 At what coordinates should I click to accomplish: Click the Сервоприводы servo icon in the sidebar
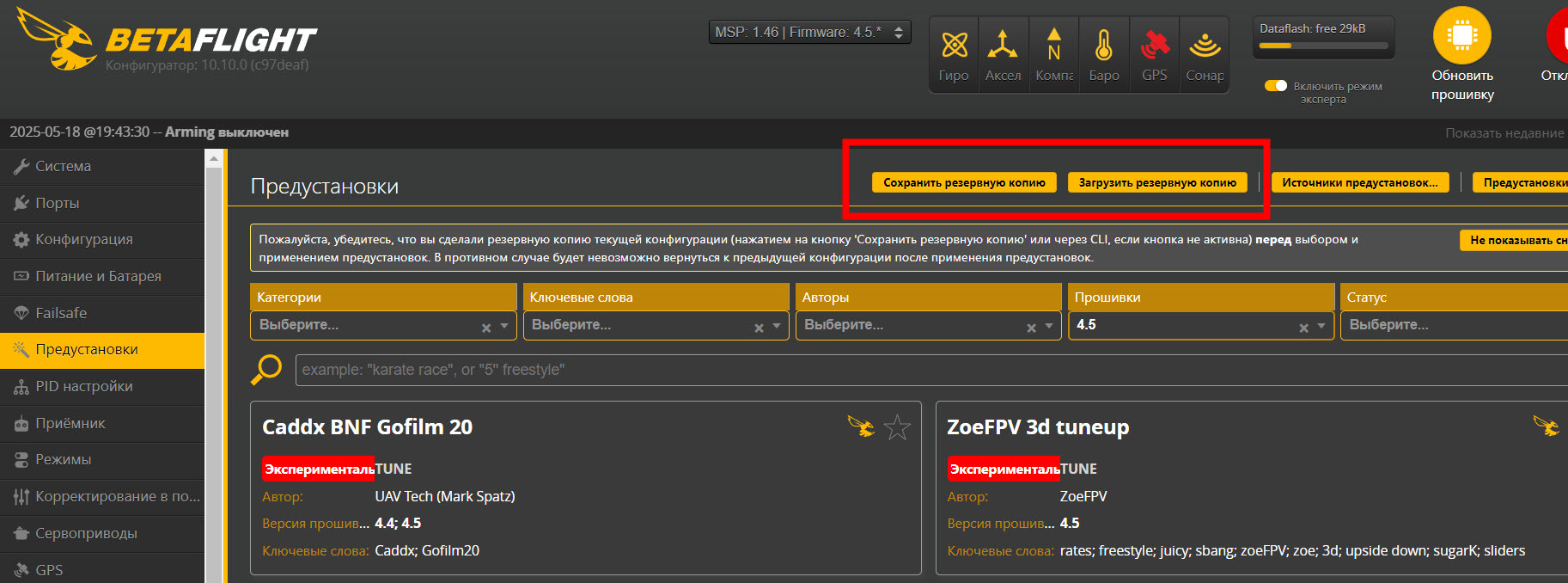(x=21, y=534)
